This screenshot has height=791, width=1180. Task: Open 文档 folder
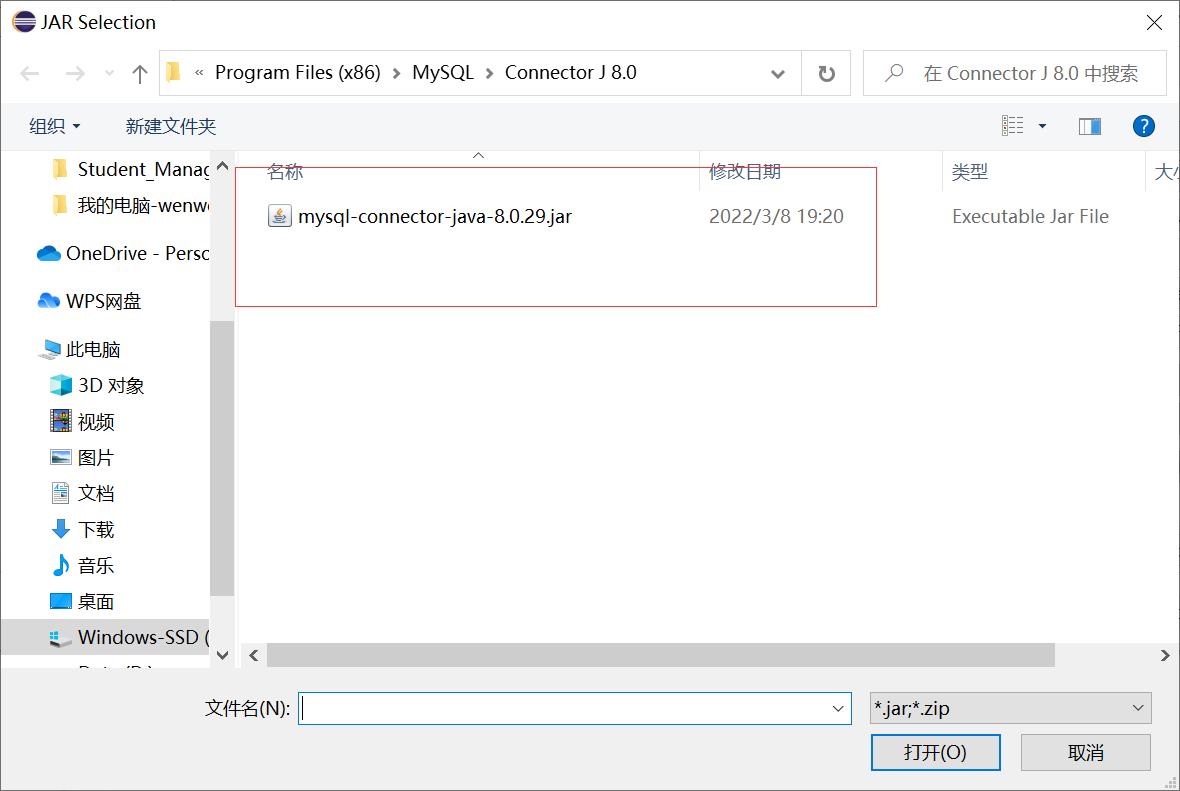click(x=82, y=494)
